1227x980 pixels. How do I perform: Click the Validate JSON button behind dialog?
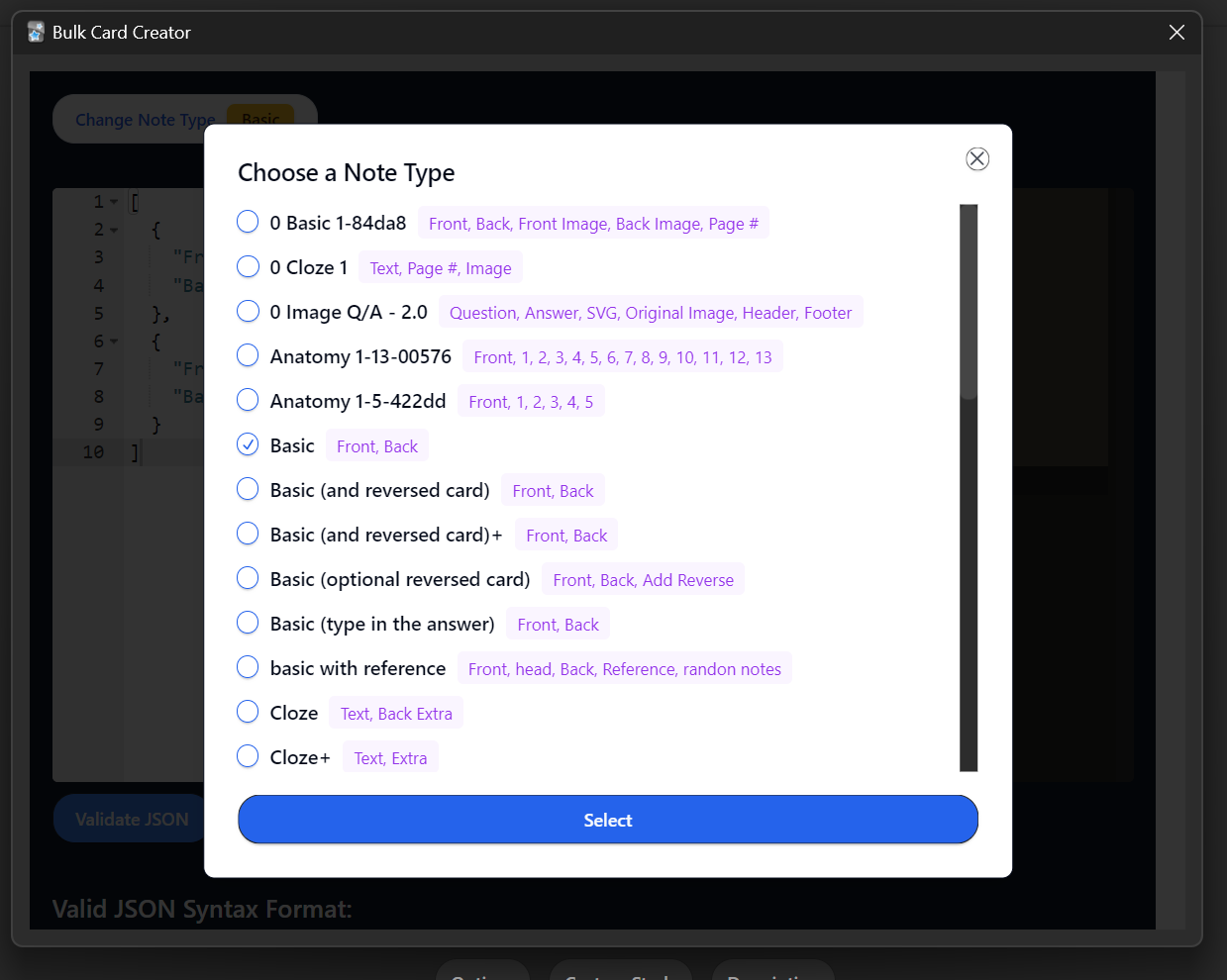(132, 819)
